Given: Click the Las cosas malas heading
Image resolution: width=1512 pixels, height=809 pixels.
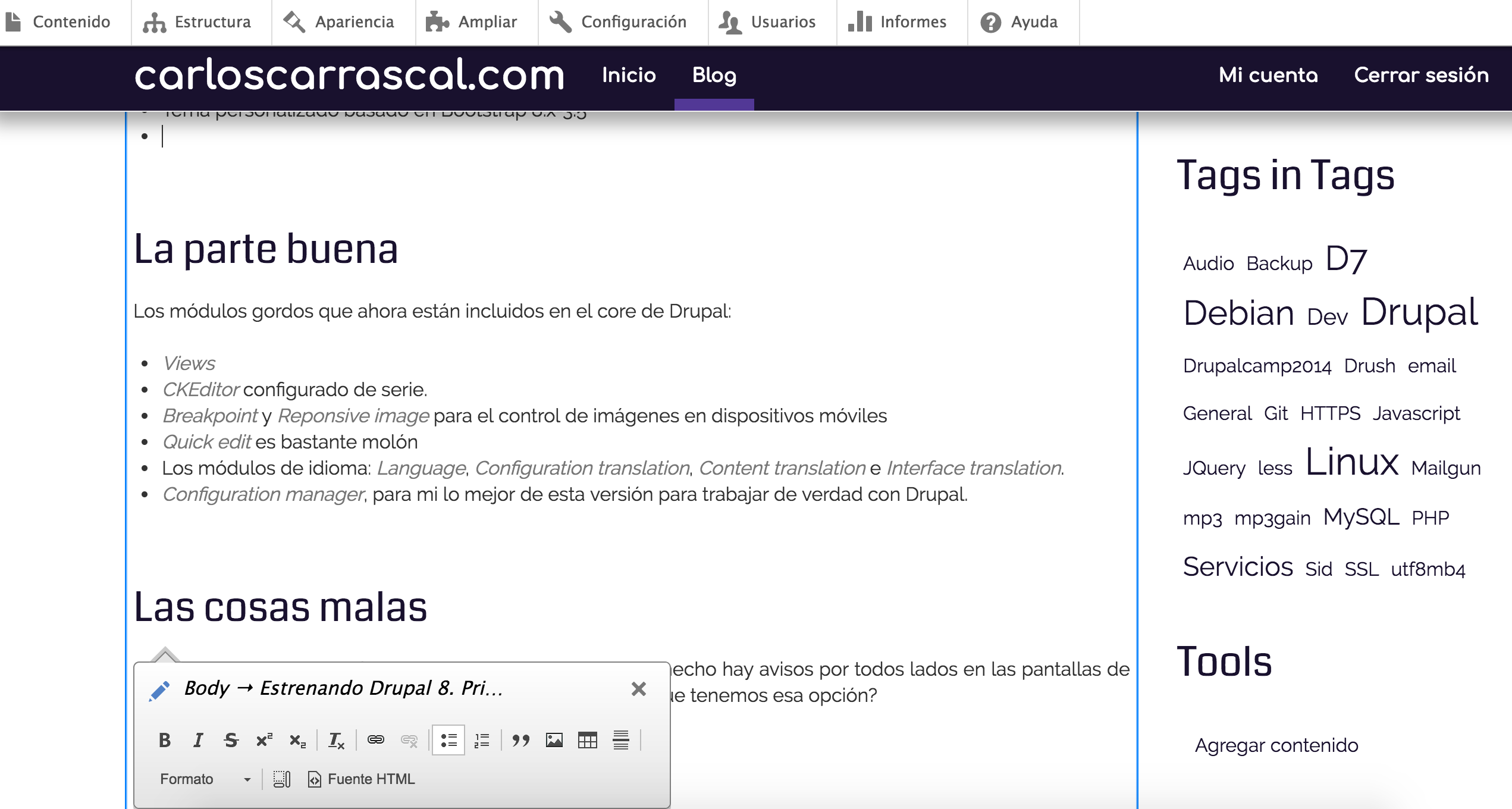Looking at the screenshot, I should [x=280, y=607].
